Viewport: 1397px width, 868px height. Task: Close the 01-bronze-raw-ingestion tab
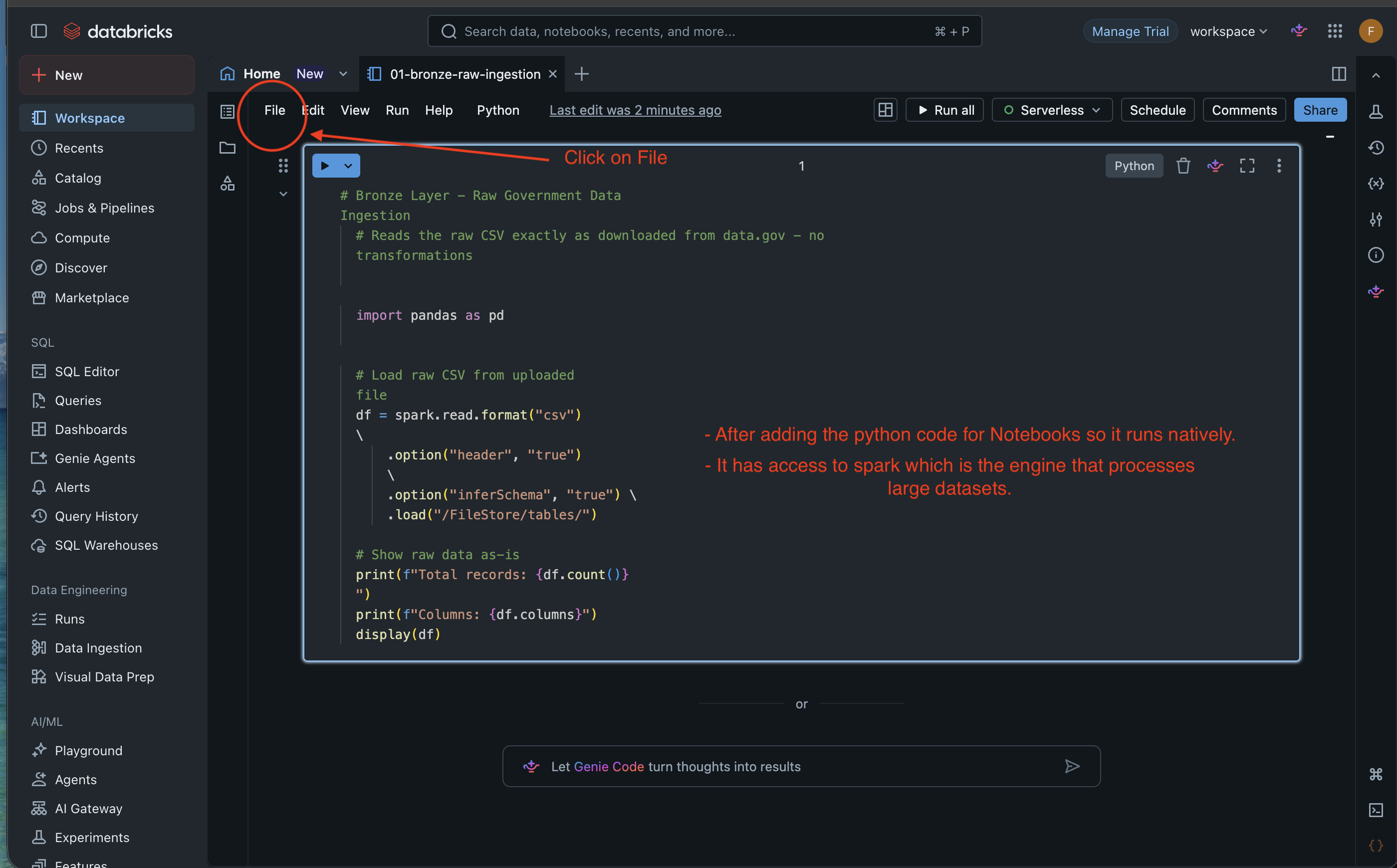tap(552, 74)
